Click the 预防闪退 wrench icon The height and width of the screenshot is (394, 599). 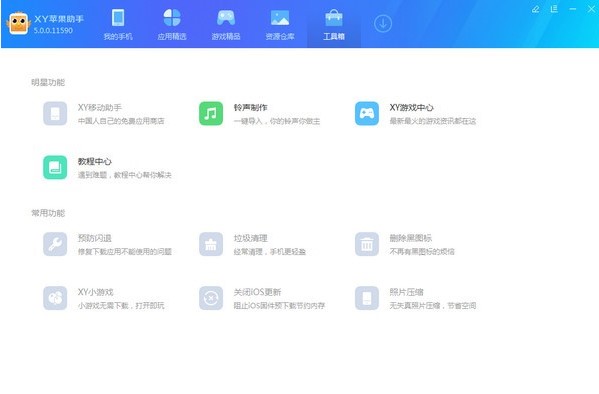coord(55,244)
